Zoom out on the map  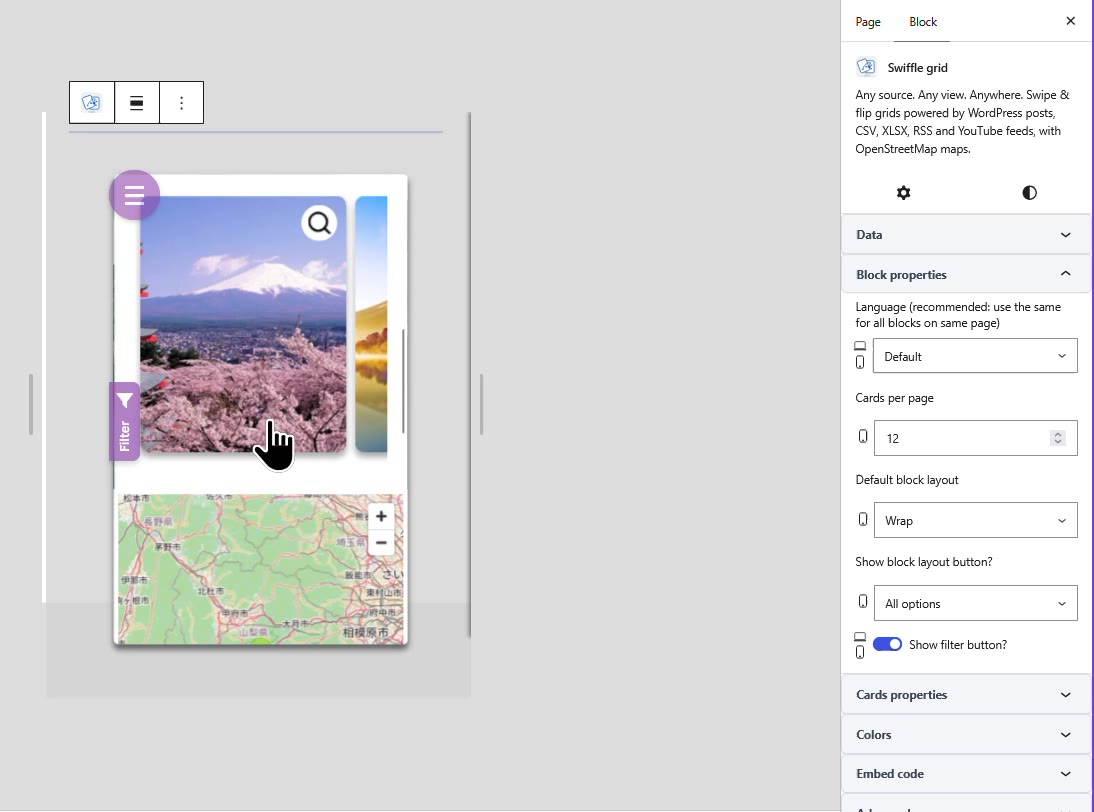381,543
